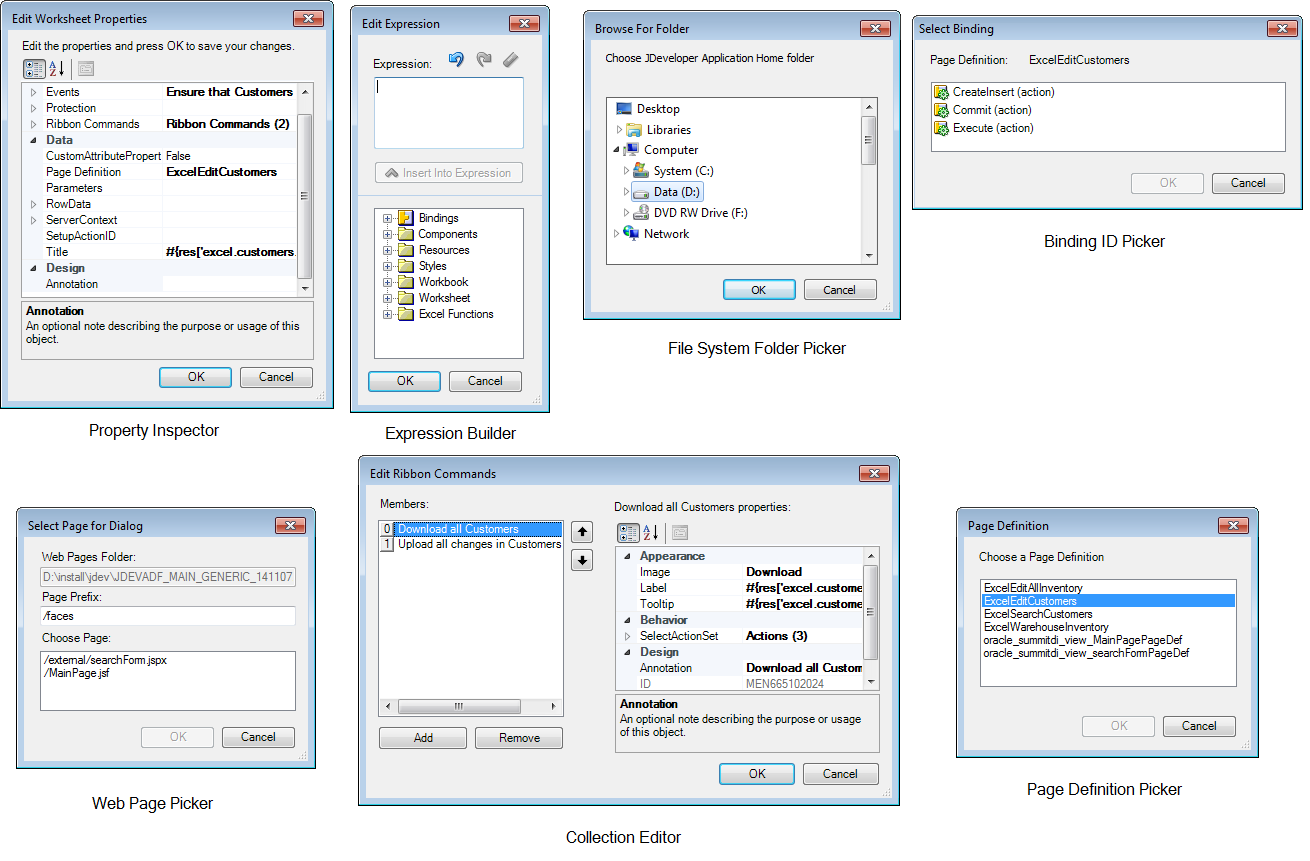The width and height of the screenshot is (1310, 861).
Task: Click OK in Edit Ribbon Commands
Action: coord(757,774)
